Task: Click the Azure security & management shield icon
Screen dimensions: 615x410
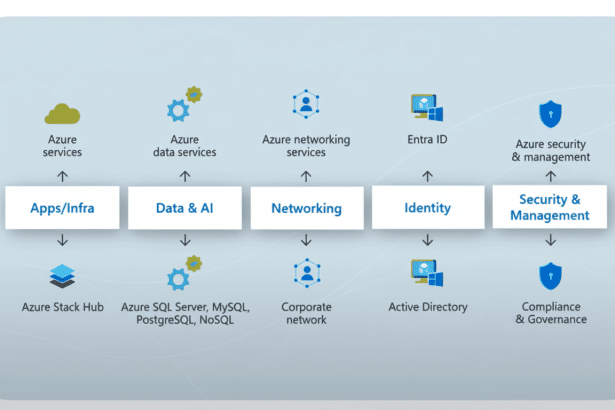Action: (550, 112)
